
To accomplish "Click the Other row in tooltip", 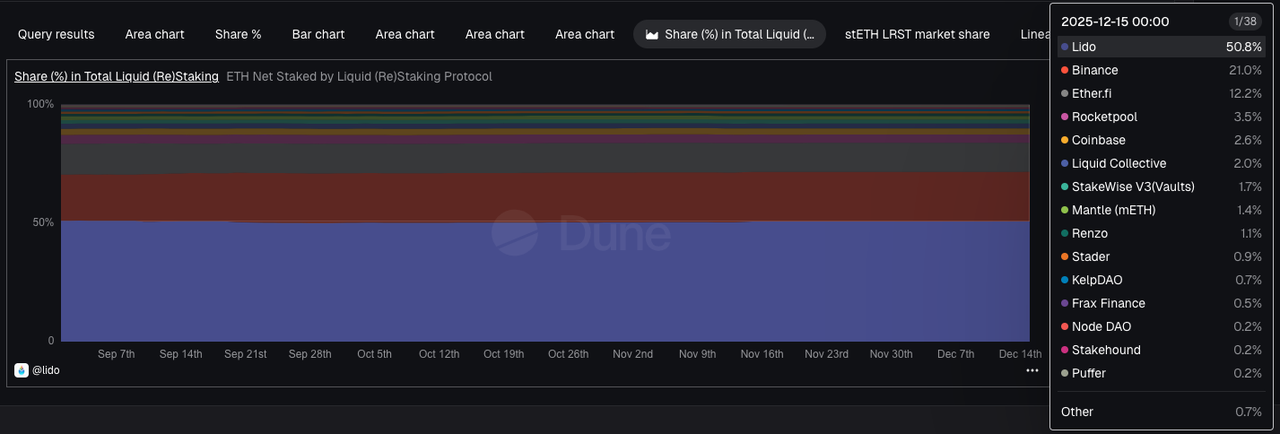I will (1160, 412).
